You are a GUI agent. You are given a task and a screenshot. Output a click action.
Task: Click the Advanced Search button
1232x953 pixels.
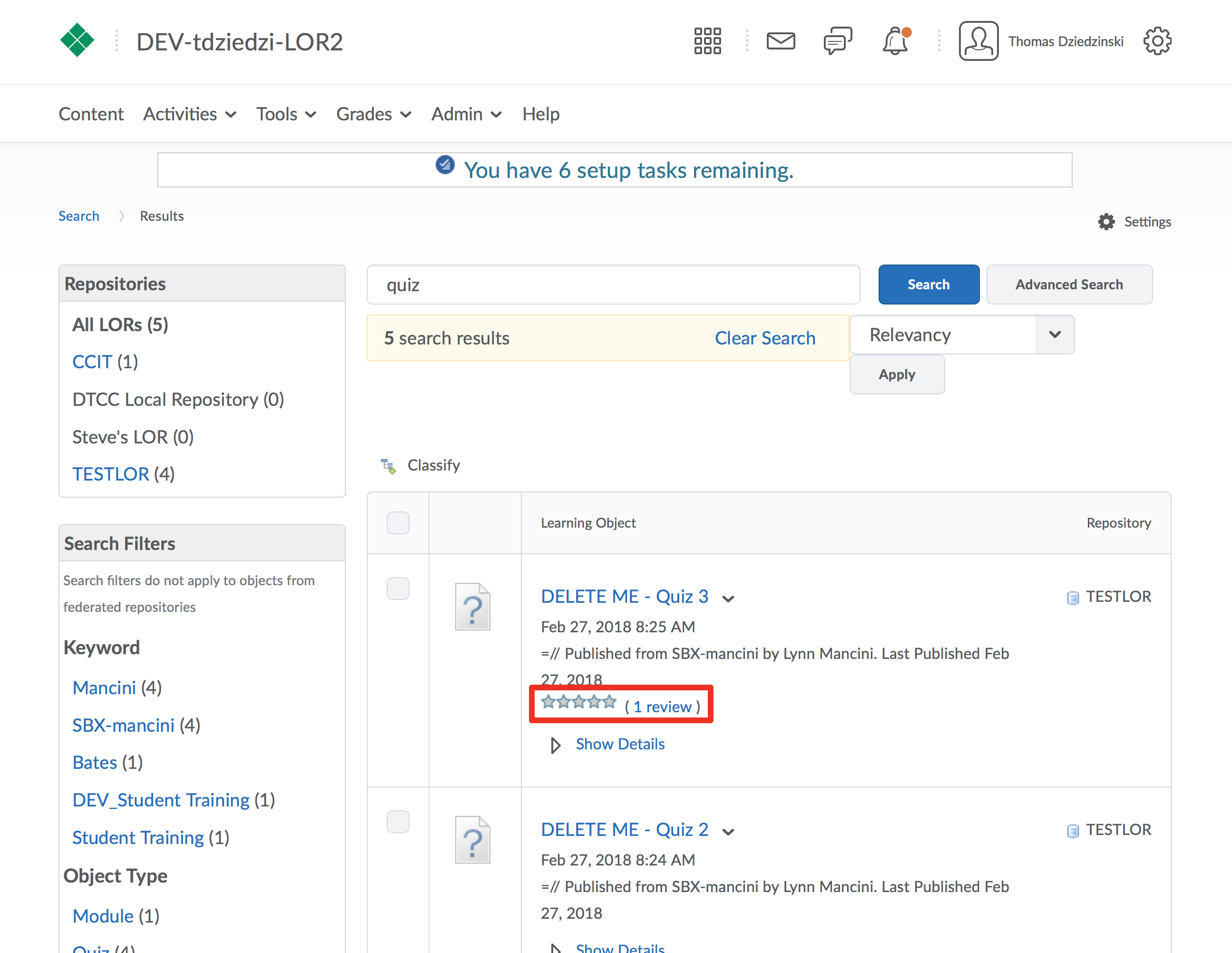tap(1069, 285)
